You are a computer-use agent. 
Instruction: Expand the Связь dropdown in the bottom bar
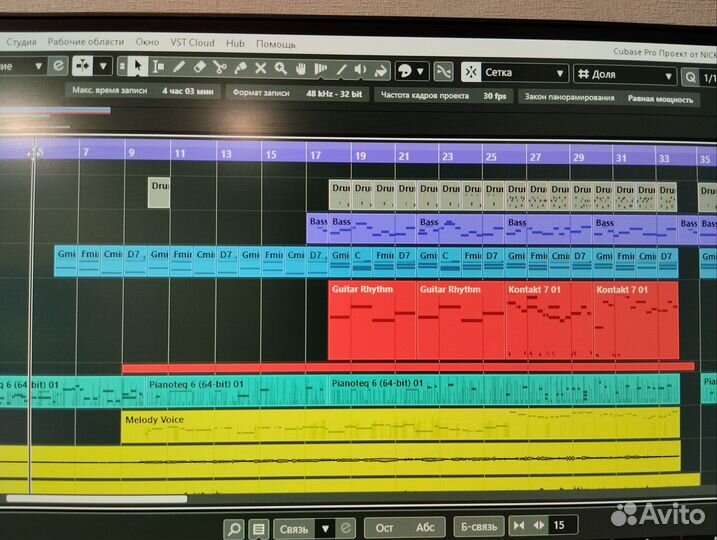[324, 528]
